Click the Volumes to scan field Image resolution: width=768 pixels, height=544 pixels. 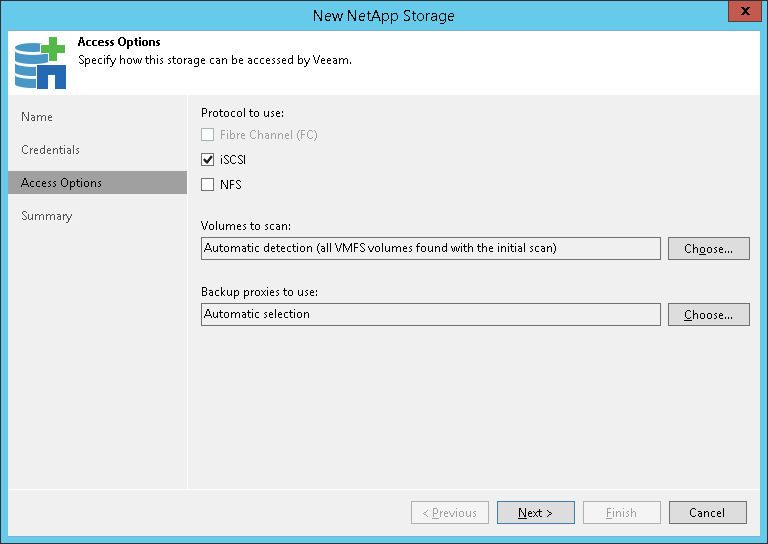[430, 249]
